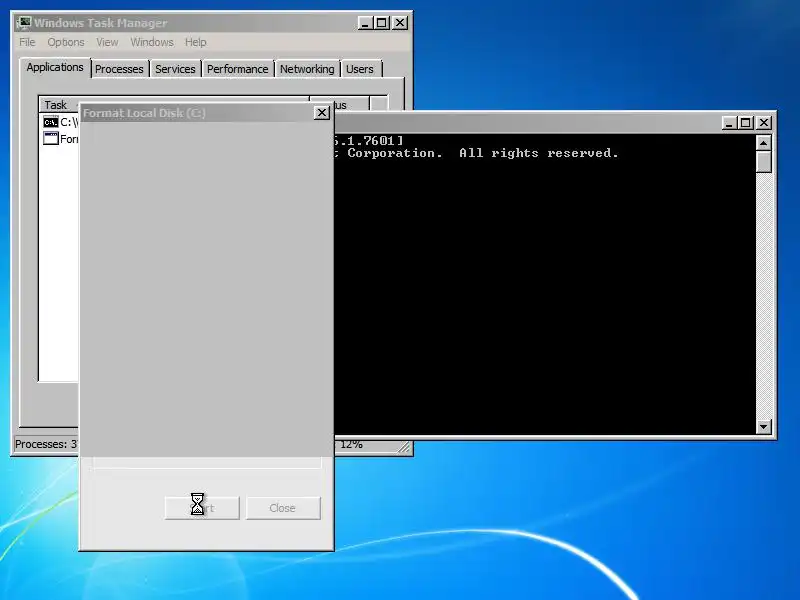Click the Task Manager resize grip

click(404, 447)
